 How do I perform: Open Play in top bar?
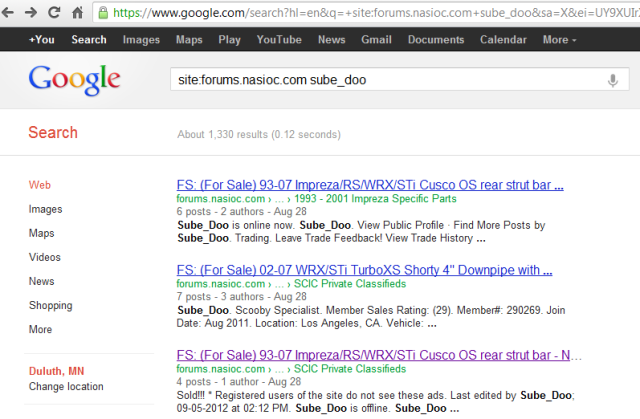pos(229,40)
